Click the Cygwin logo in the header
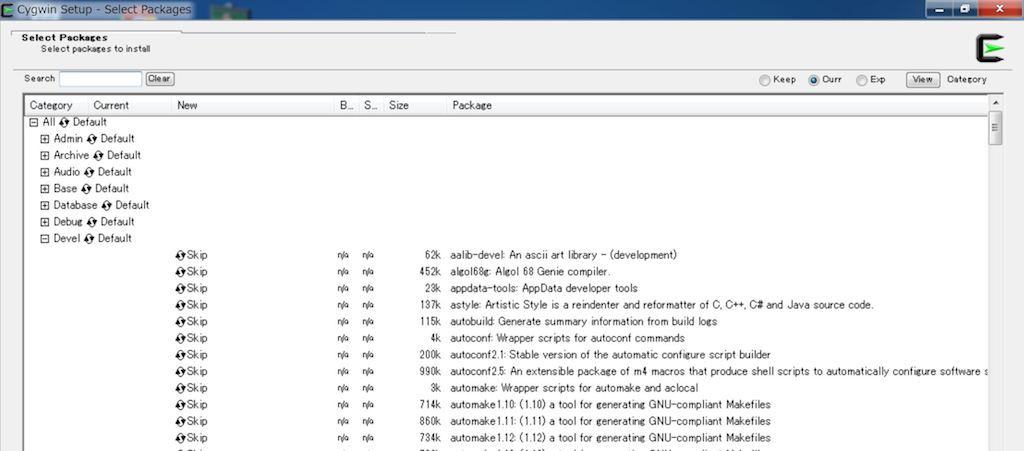Screen dimensions: 1024x451 (x=989, y=48)
